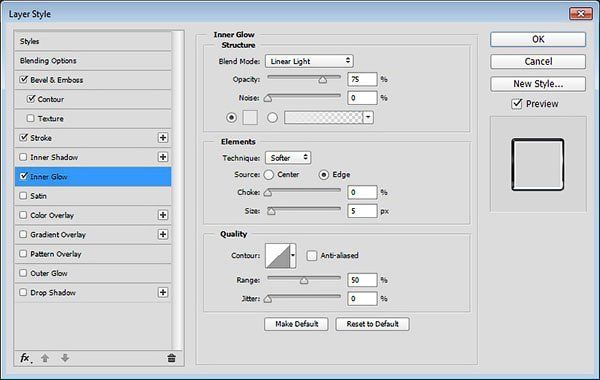Image resolution: width=600 pixels, height=380 pixels.
Task: Open the Styles section
Action: point(93,41)
